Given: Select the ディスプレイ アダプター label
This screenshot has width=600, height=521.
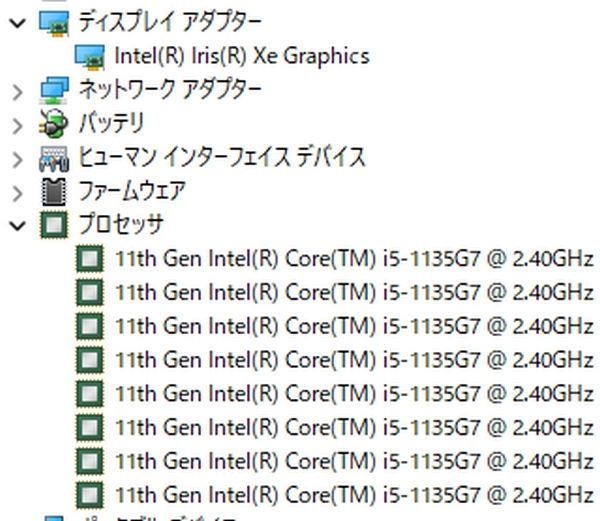Looking at the screenshot, I should pyautogui.click(x=170, y=22).
